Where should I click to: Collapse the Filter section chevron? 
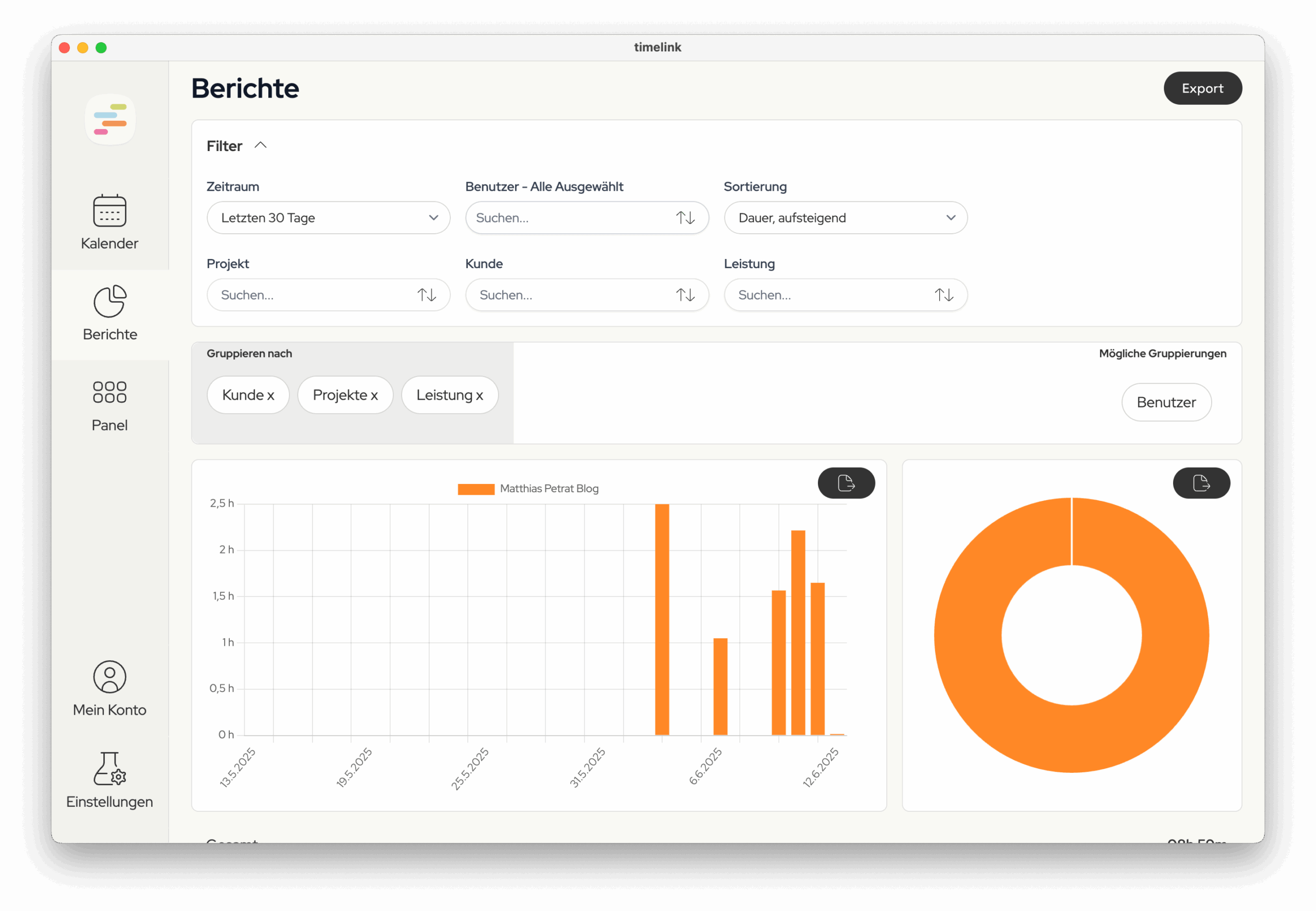tap(260, 145)
